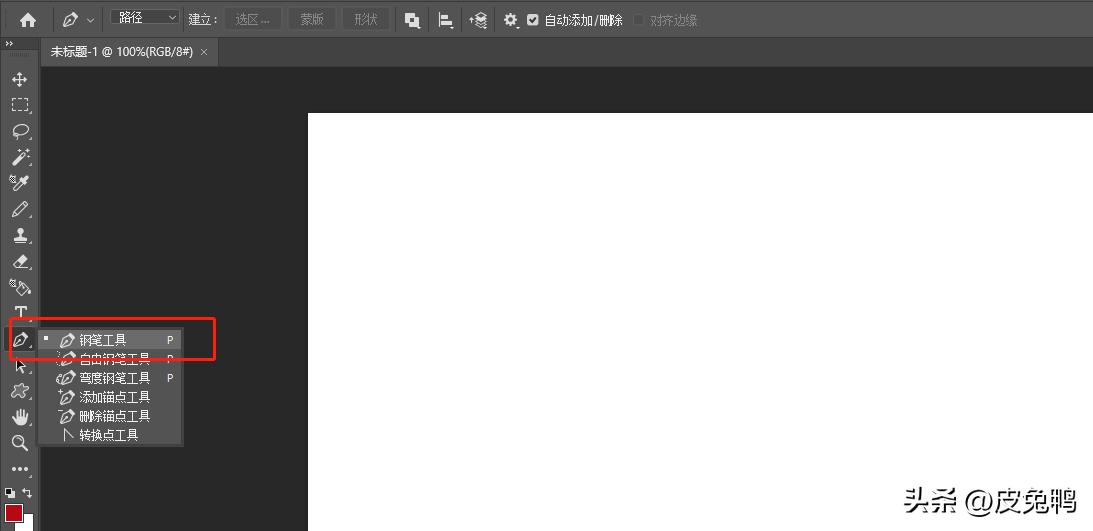Expand the toolbar with double-arrow
Viewport: 1093px width, 531px height.
click(x=9, y=44)
